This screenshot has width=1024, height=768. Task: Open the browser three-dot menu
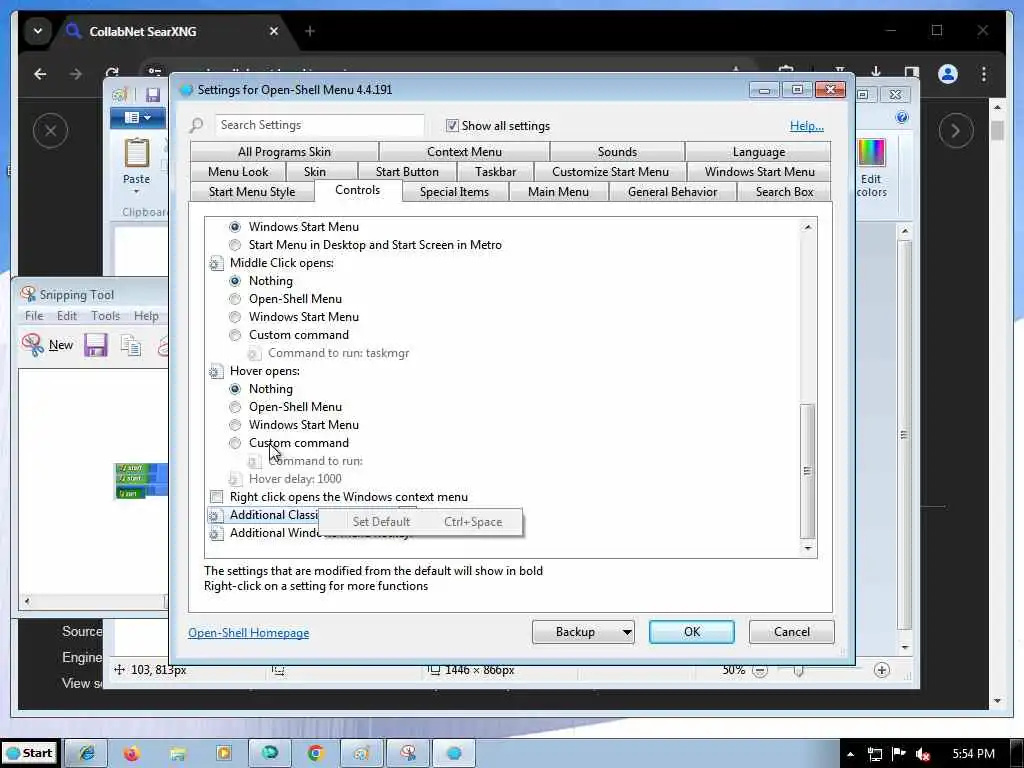(x=984, y=74)
